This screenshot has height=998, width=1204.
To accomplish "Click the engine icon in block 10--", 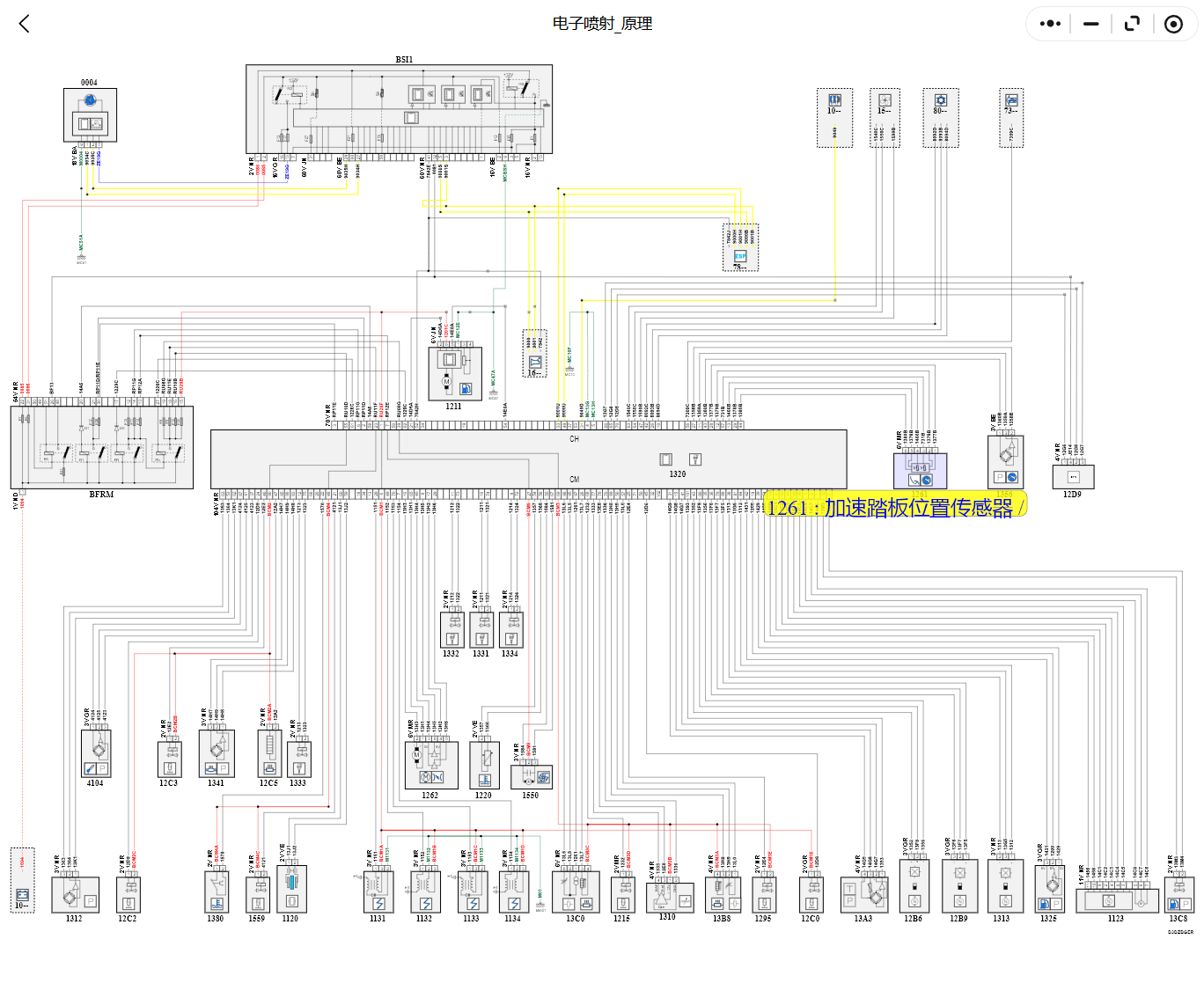I will pos(834,100).
